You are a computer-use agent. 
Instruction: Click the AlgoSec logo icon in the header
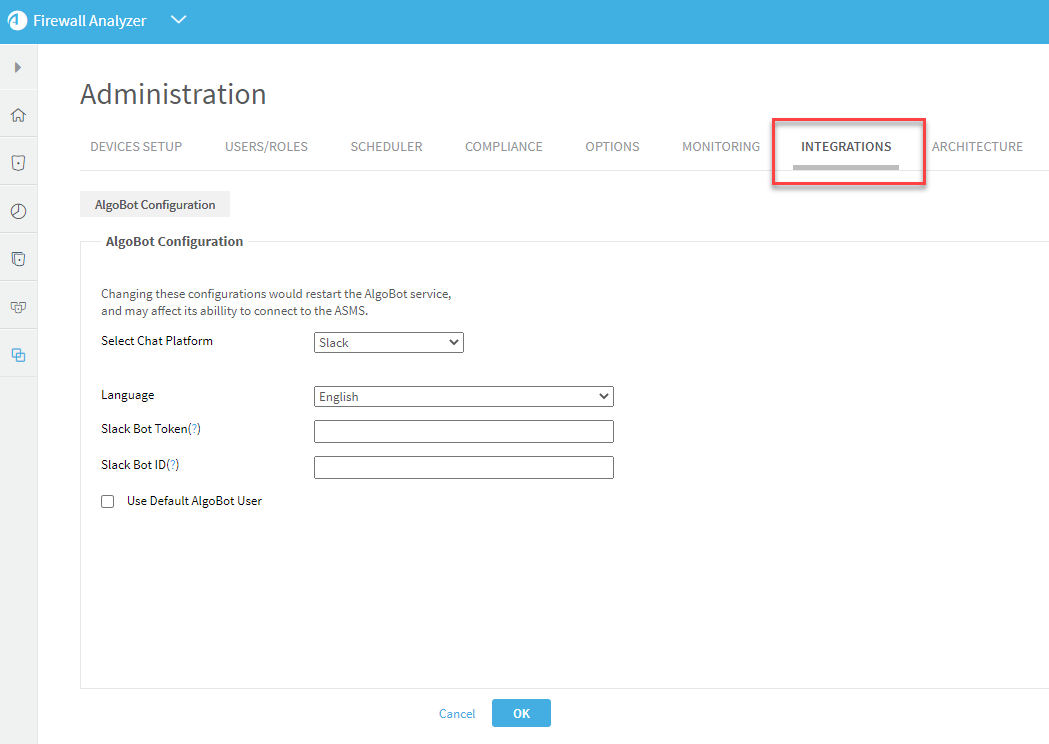[18, 21]
